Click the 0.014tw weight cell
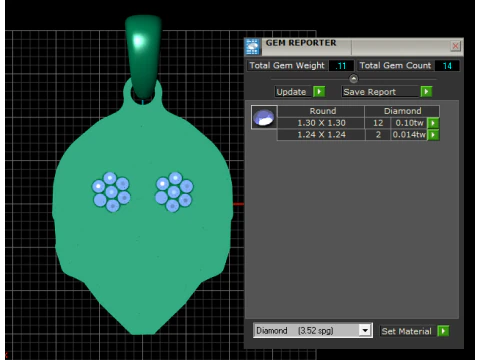This screenshot has height=360, width=480. coord(409,135)
